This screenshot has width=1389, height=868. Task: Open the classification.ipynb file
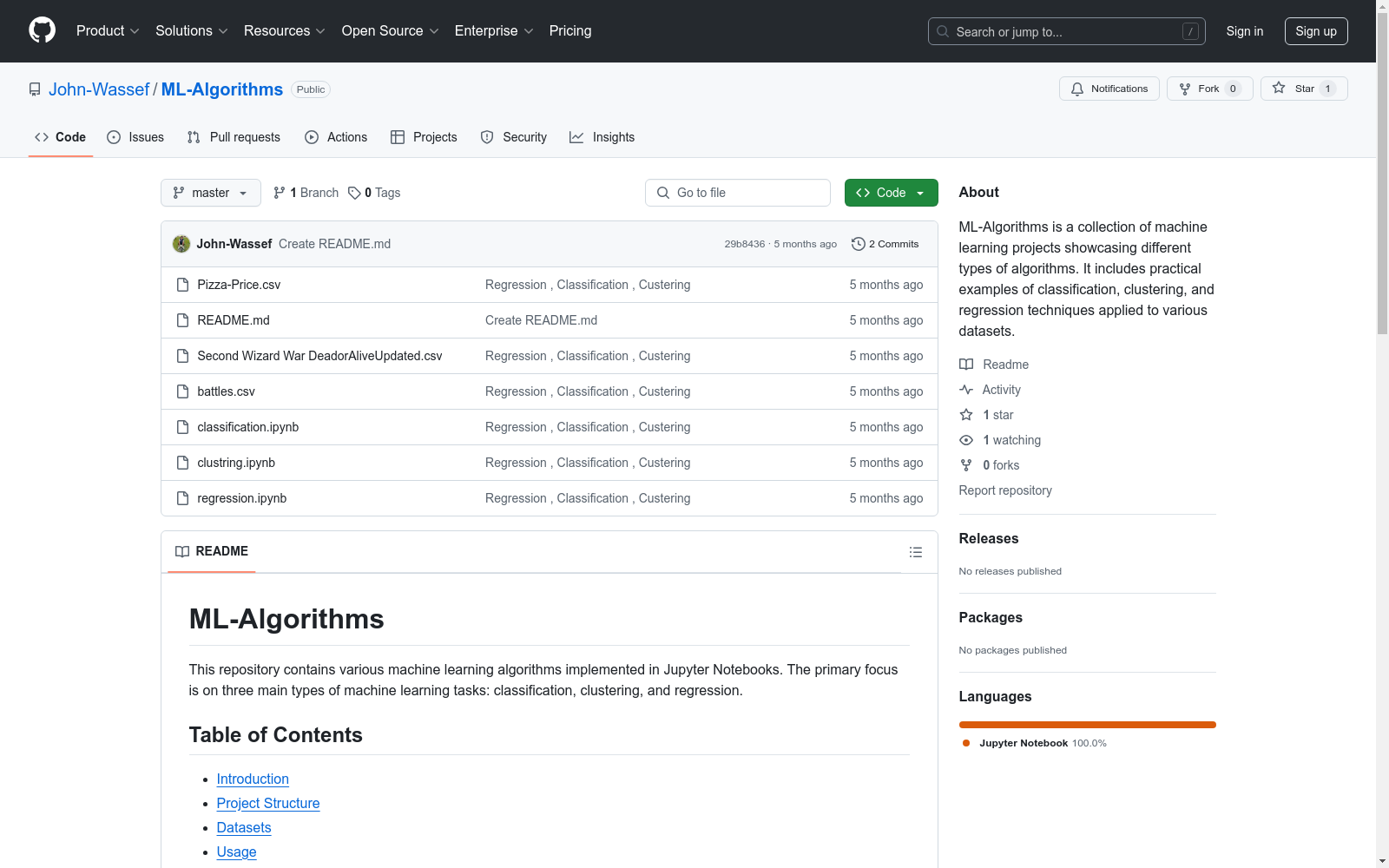coord(248,427)
